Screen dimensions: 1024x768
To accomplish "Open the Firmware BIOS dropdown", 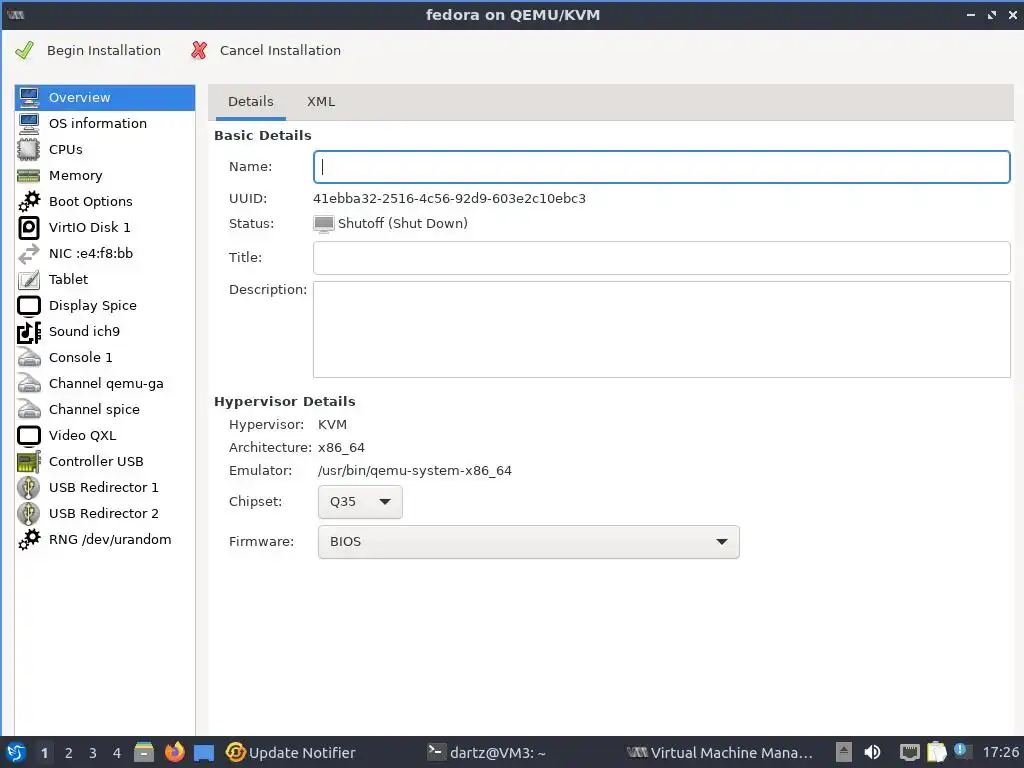I will 528,542.
